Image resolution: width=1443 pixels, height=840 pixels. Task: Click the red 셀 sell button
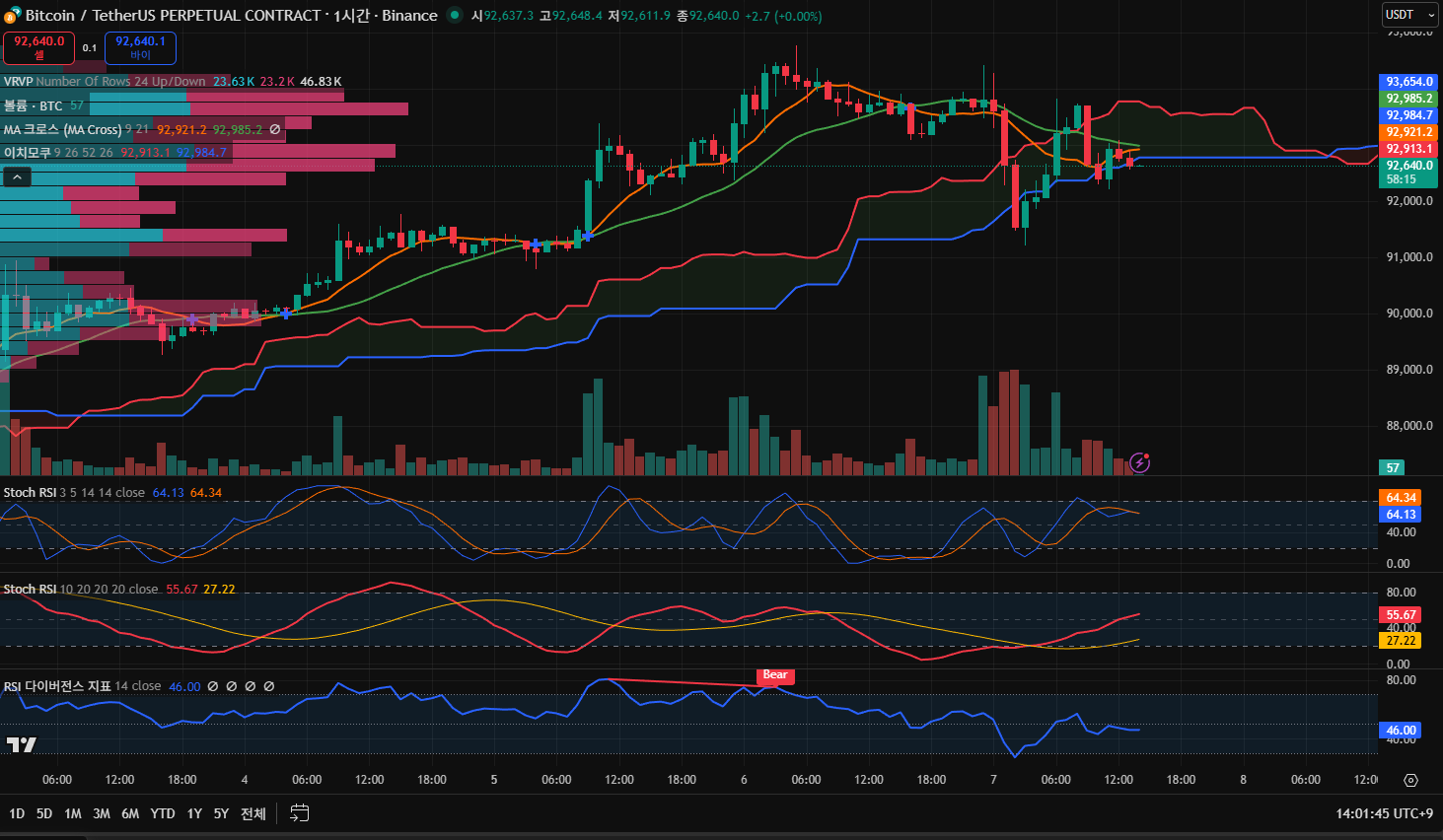pyautogui.click(x=39, y=47)
